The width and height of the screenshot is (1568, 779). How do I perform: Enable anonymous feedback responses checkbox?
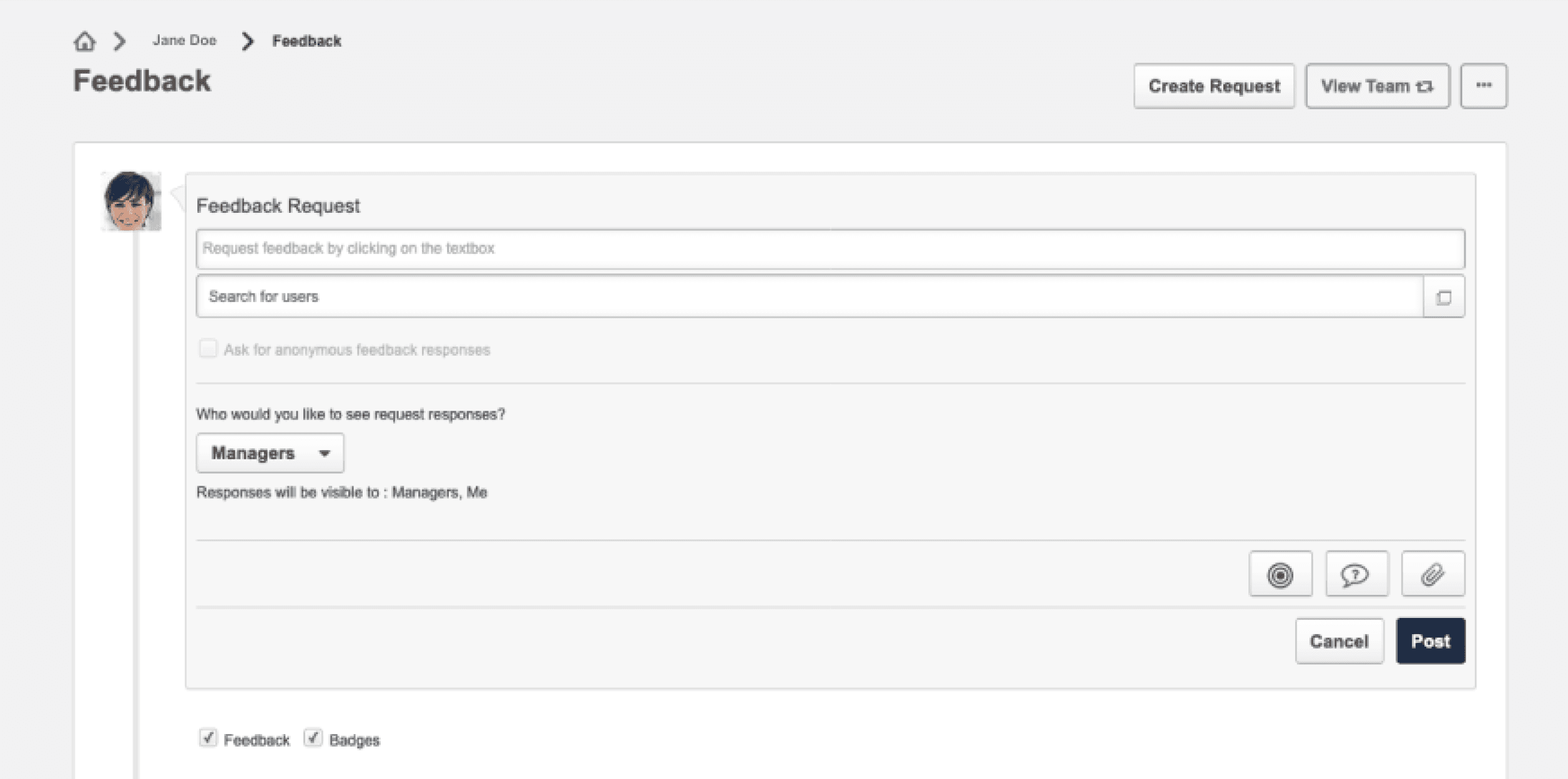coord(208,348)
